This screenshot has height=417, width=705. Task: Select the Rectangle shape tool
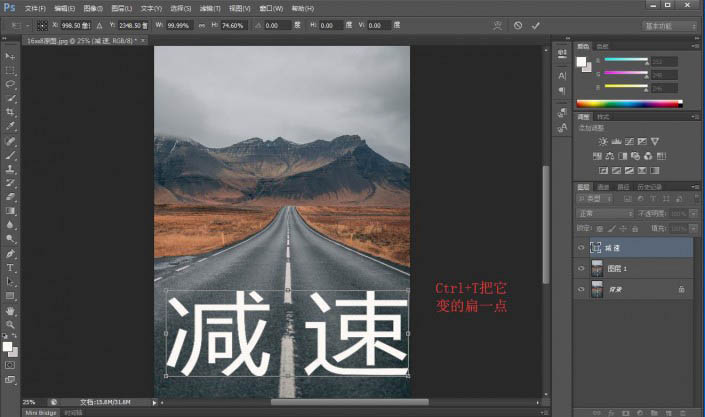[10, 296]
